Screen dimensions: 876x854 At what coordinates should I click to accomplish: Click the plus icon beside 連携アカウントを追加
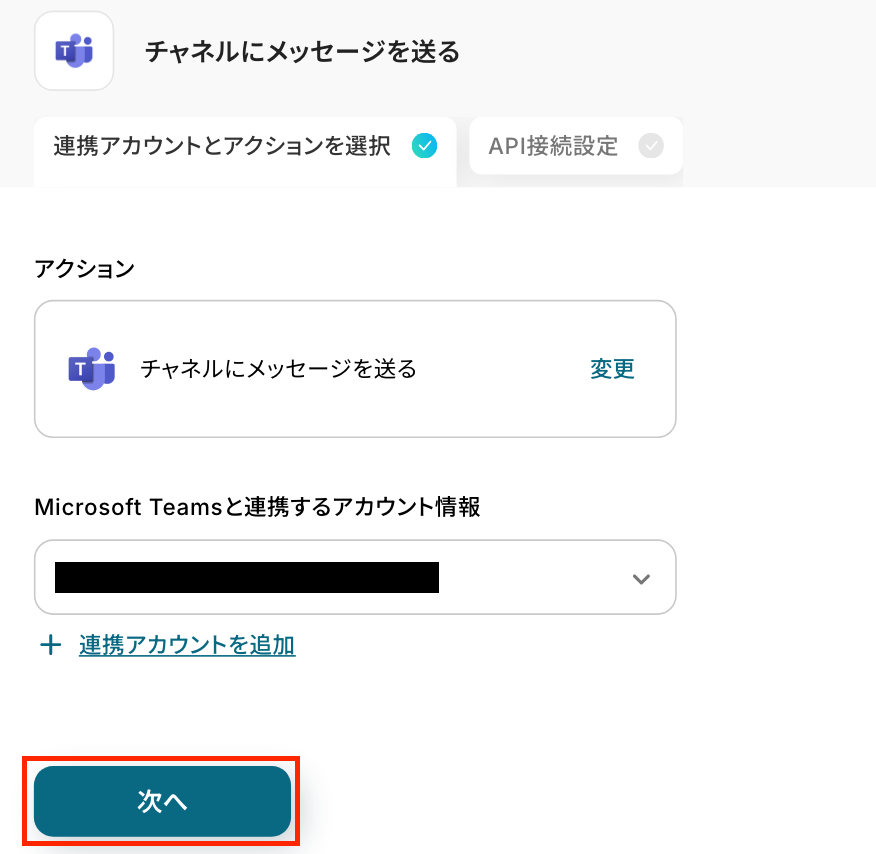point(50,645)
